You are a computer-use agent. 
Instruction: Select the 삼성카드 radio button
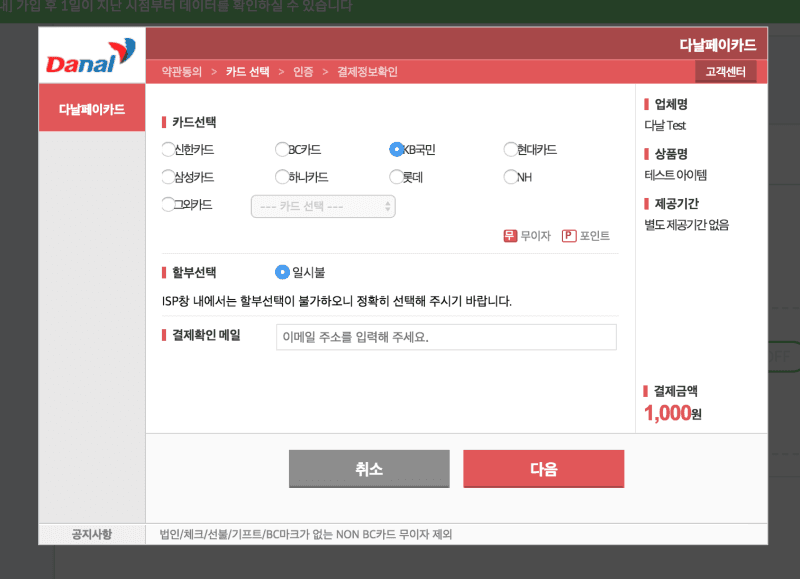tap(168, 177)
